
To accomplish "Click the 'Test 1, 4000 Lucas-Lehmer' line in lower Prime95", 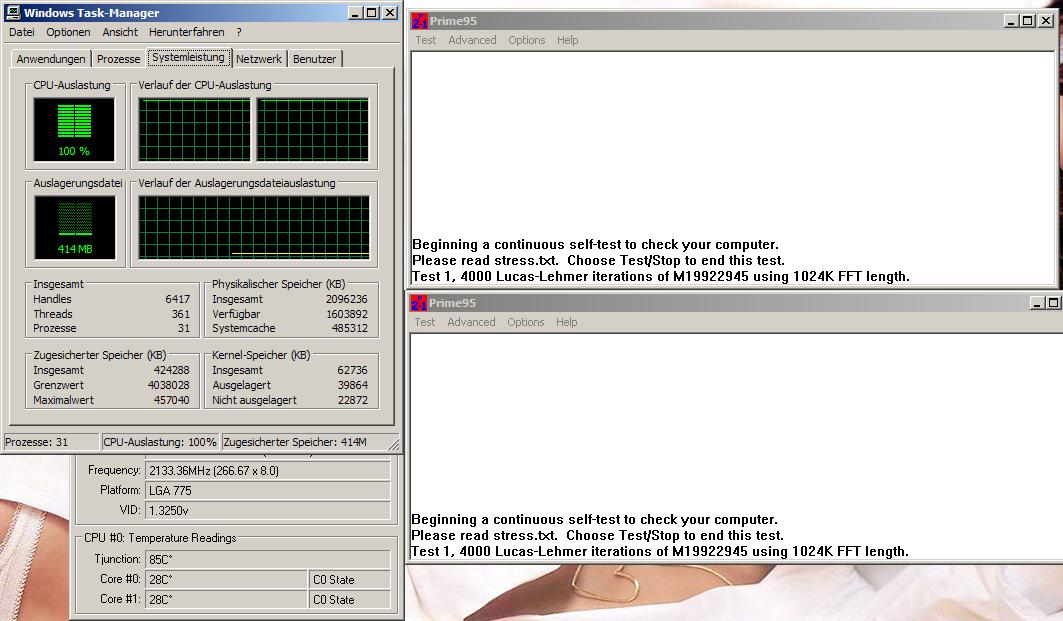I will (x=660, y=551).
